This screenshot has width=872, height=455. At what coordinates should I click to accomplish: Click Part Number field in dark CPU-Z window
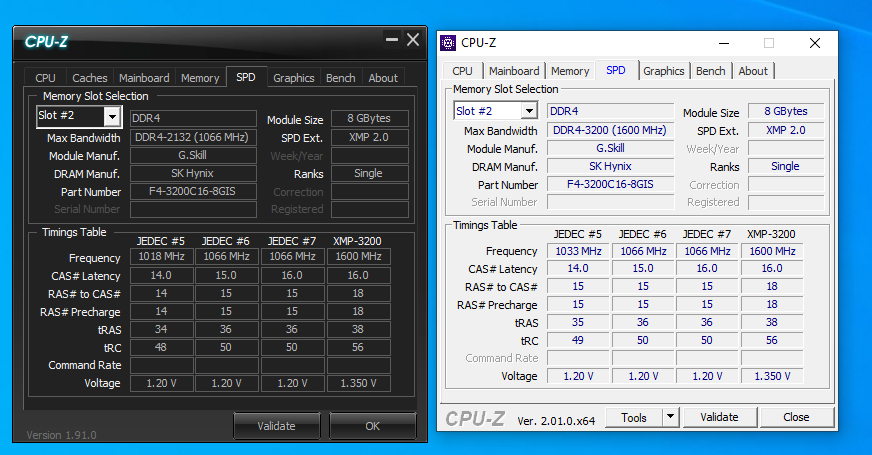tap(193, 191)
